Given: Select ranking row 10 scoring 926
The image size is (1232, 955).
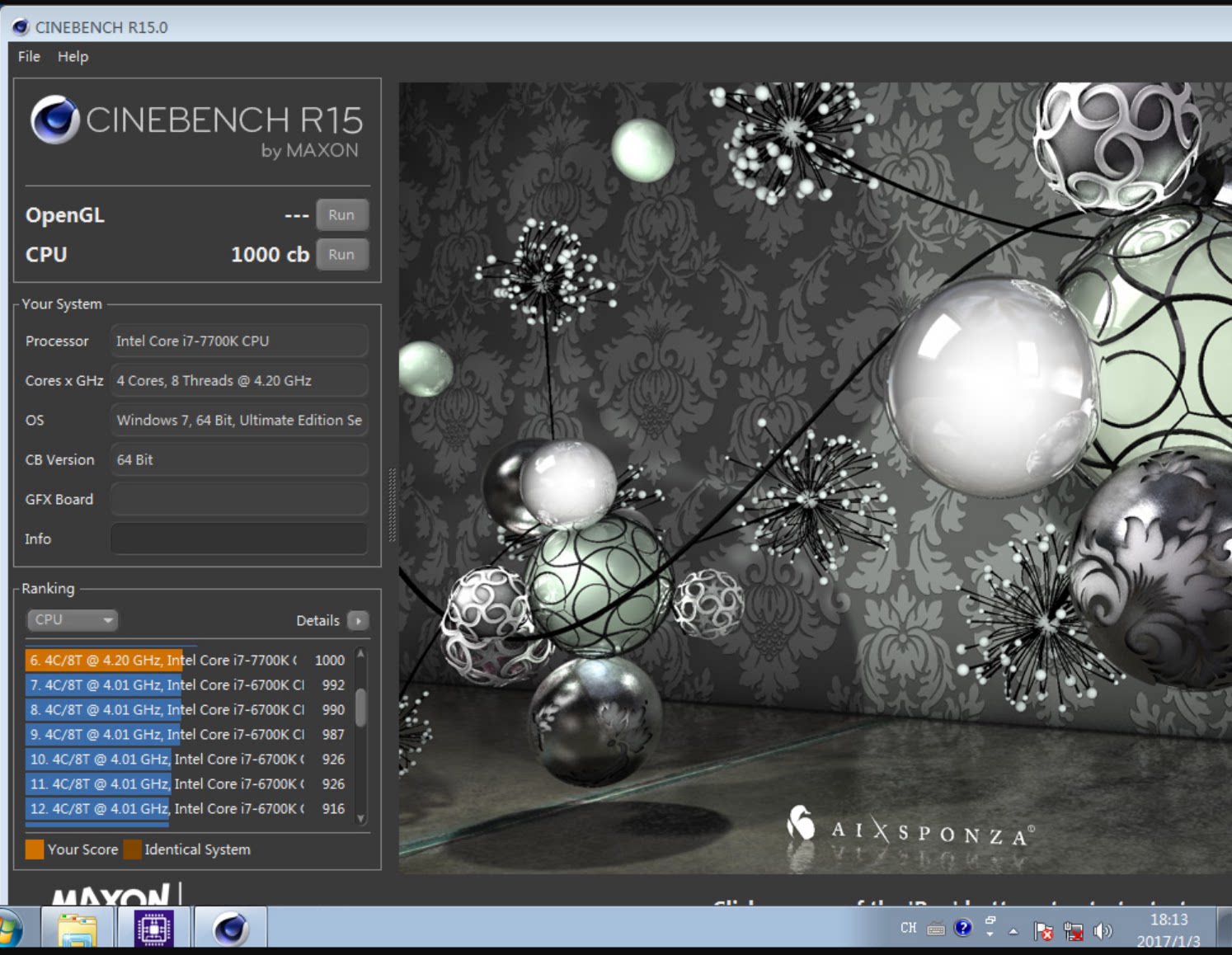Looking at the screenshot, I should coord(188,759).
